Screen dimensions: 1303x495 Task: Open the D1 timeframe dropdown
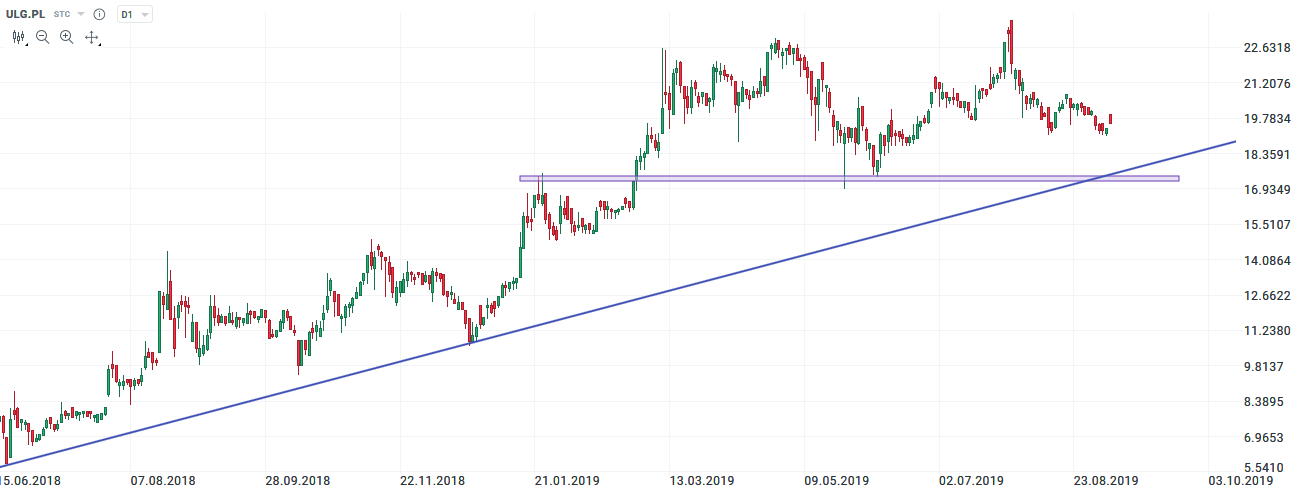(x=134, y=15)
